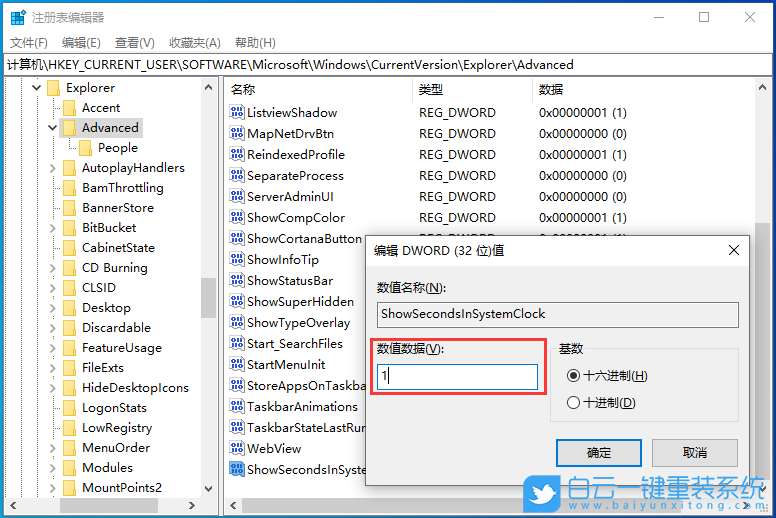Select the FileExts tree item

click(103, 368)
